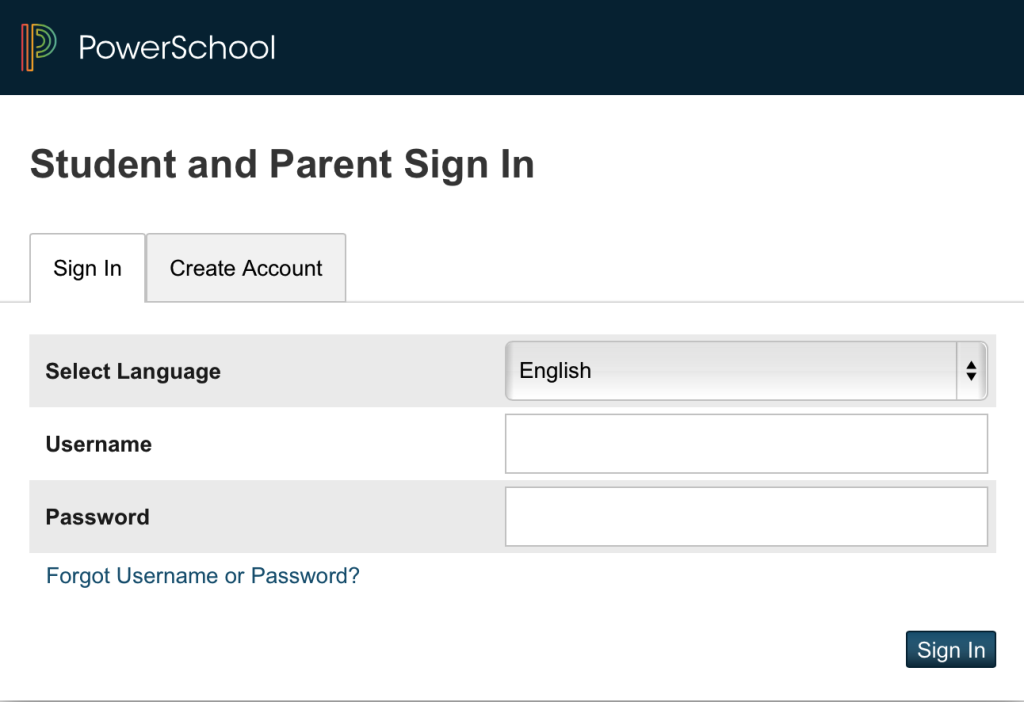Click the English value in language box
This screenshot has height=702, width=1024.
point(556,371)
